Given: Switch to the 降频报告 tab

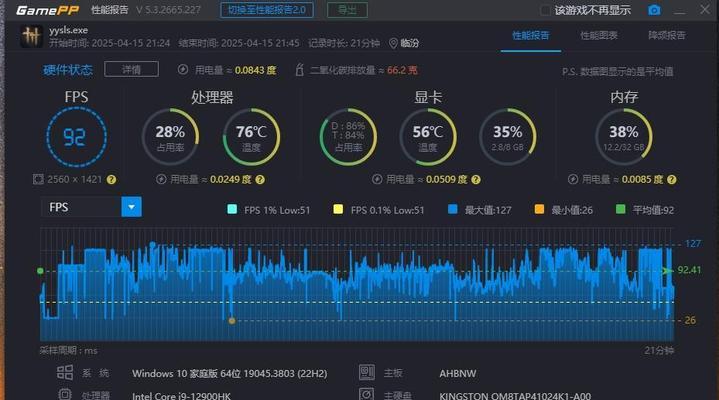Looking at the screenshot, I should 667,36.
